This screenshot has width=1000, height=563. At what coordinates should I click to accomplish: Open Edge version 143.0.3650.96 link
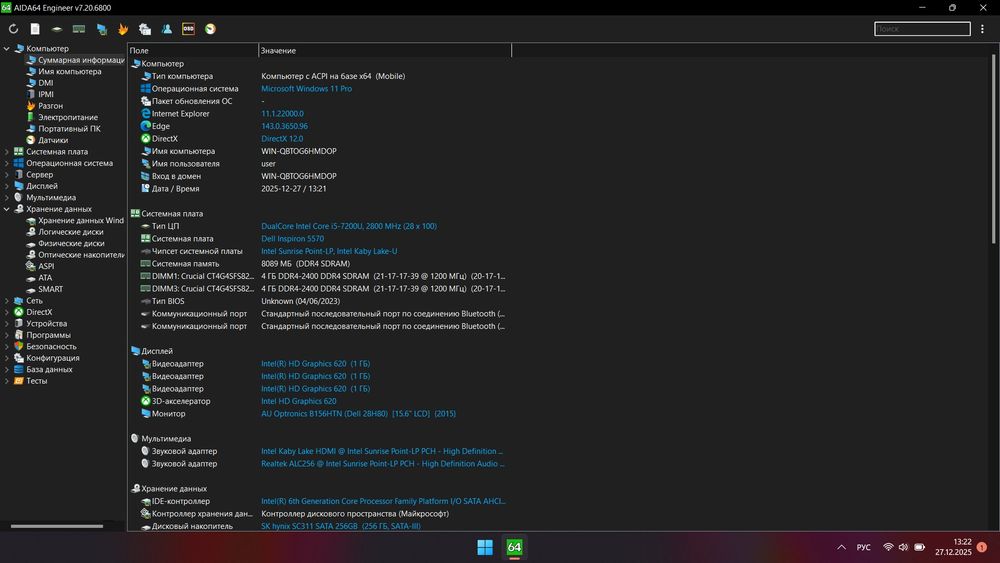coord(284,126)
